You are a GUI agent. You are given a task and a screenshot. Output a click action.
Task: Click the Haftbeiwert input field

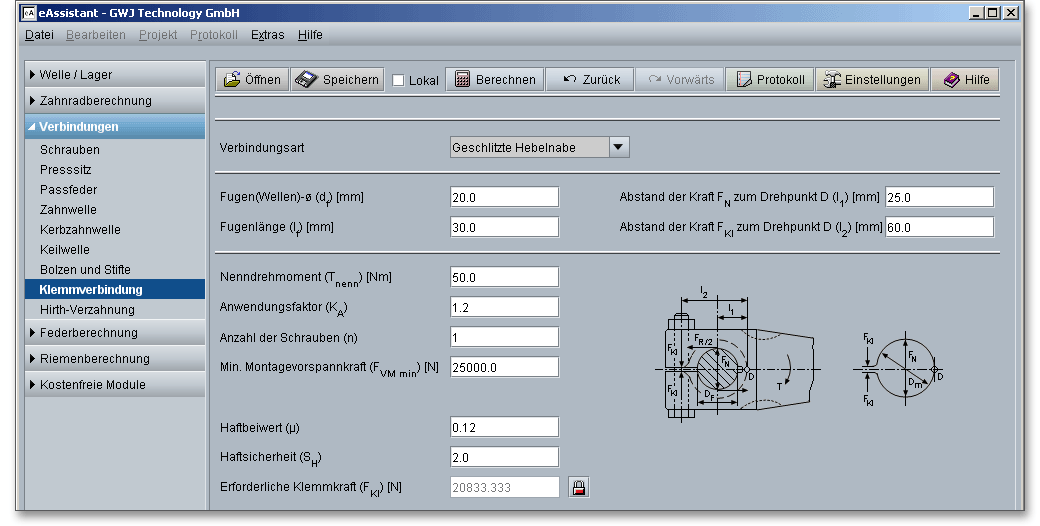[504, 427]
